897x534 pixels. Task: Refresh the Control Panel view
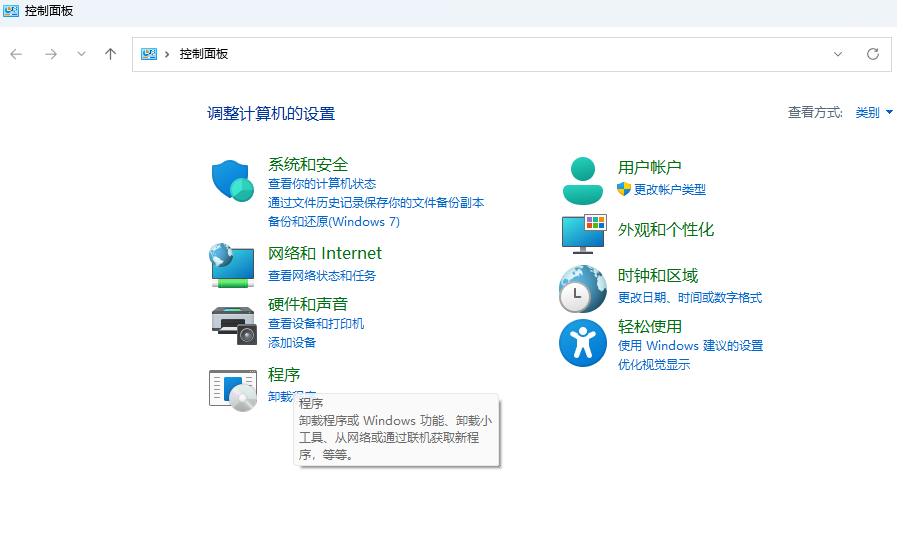click(872, 54)
